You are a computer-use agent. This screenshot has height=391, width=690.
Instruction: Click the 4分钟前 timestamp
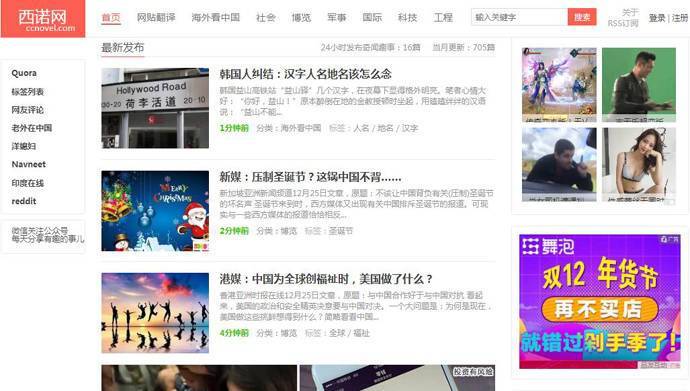234,333
